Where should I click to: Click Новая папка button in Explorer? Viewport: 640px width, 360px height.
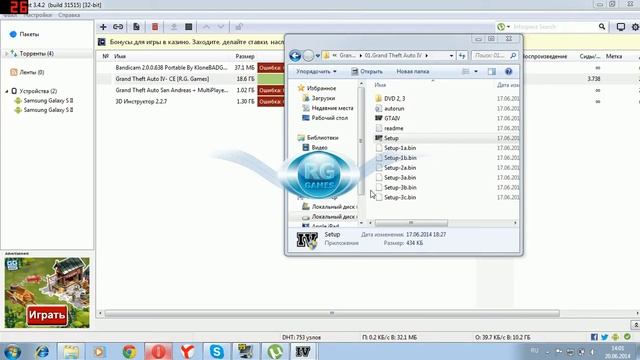413,71
